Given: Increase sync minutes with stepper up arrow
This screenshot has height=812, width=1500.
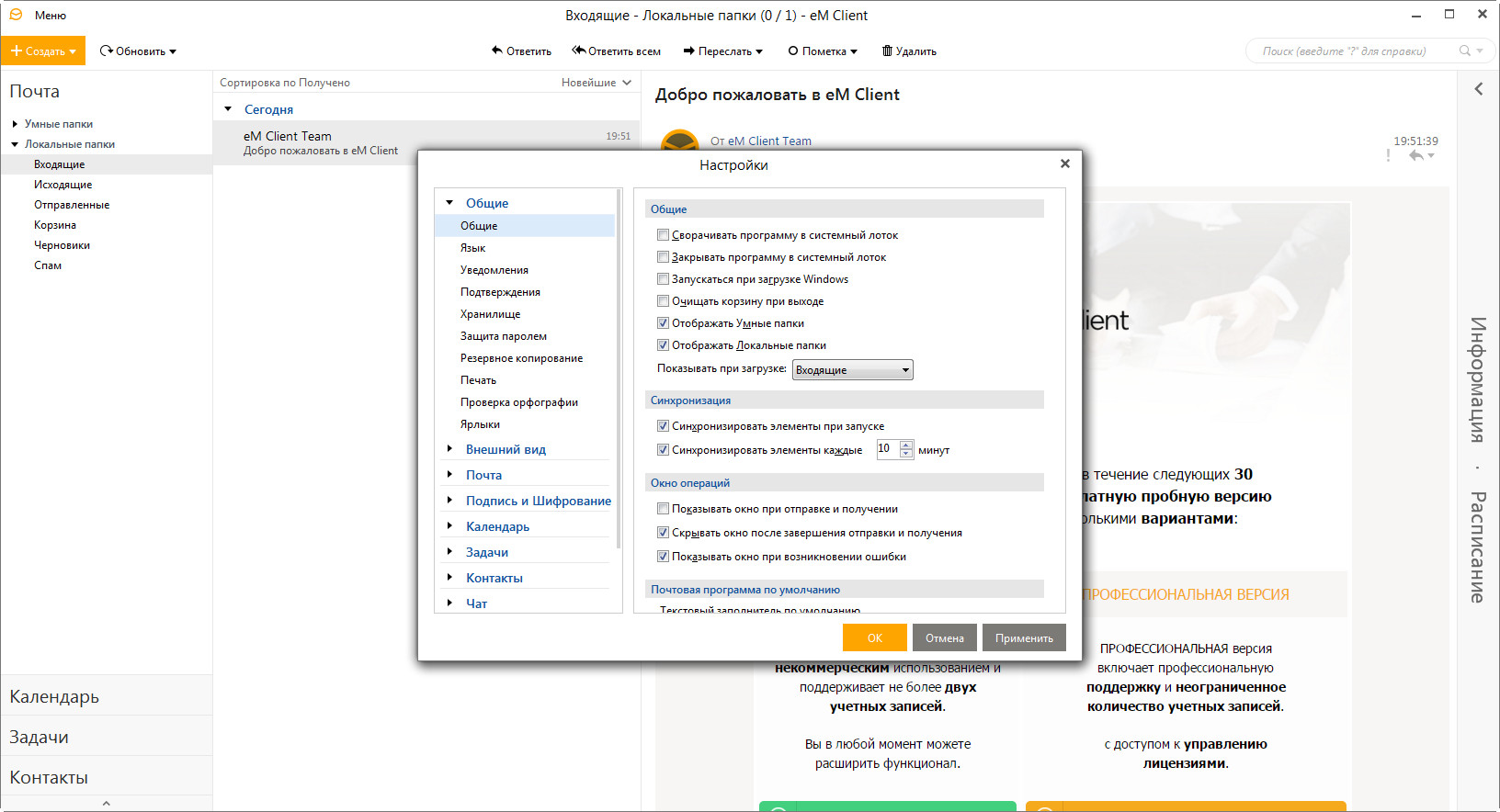Looking at the screenshot, I should 906,445.
